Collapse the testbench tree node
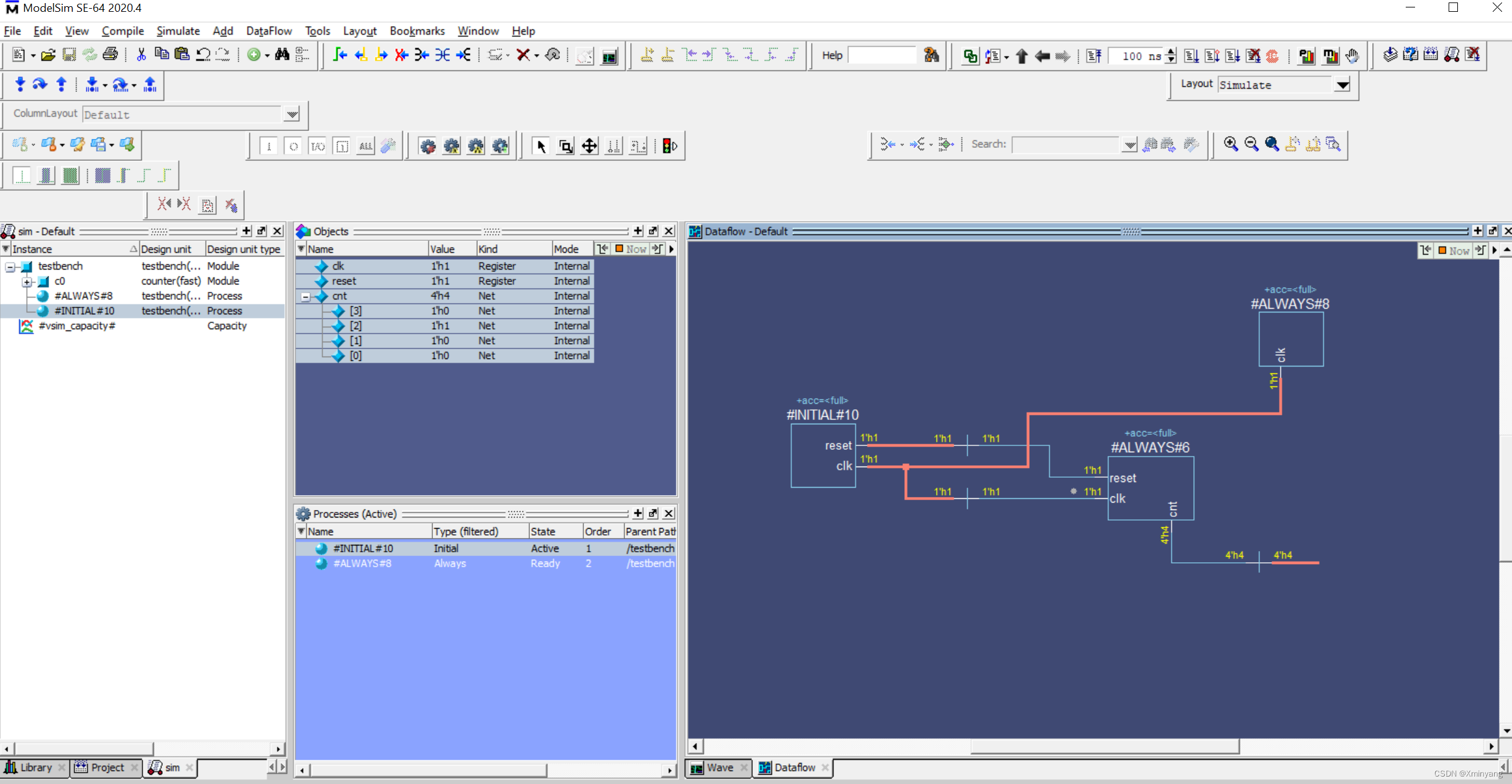Screen dimensions: 1512x784 point(11,267)
